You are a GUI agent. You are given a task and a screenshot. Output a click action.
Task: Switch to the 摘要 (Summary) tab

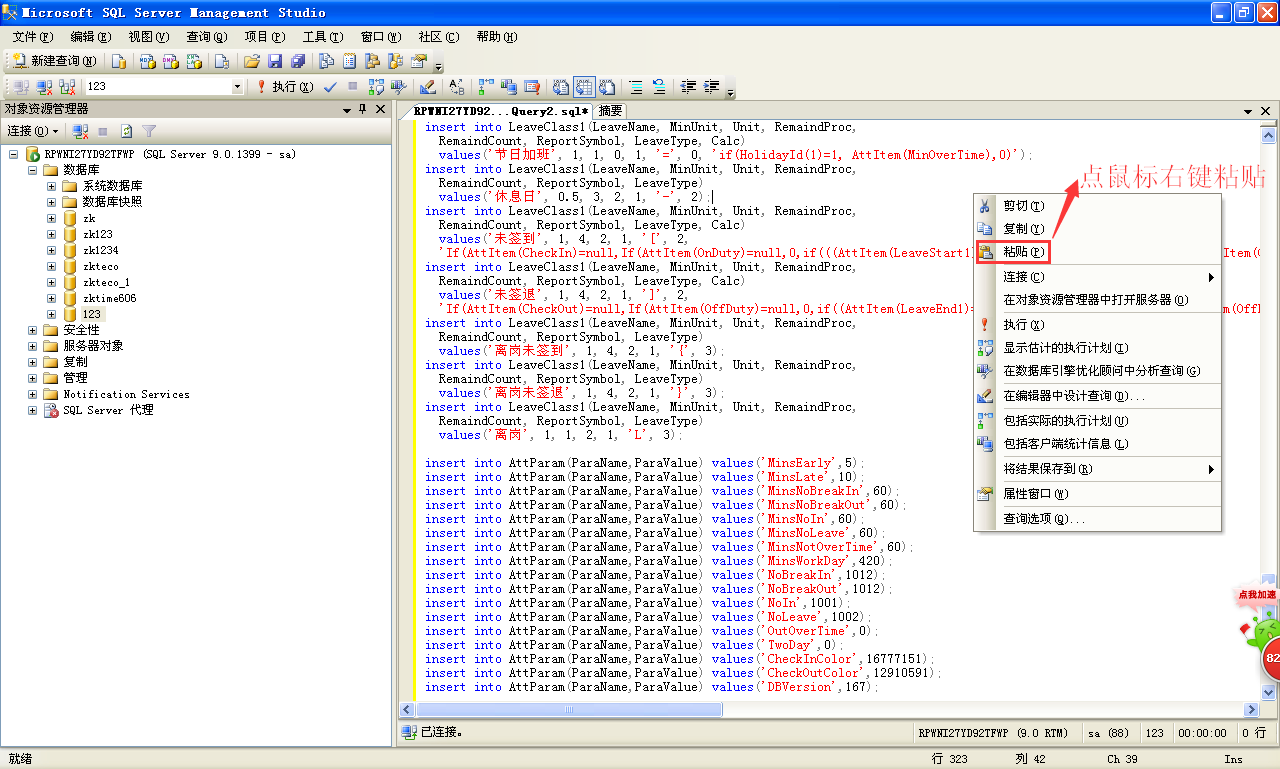pyautogui.click(x=610, y=111)
